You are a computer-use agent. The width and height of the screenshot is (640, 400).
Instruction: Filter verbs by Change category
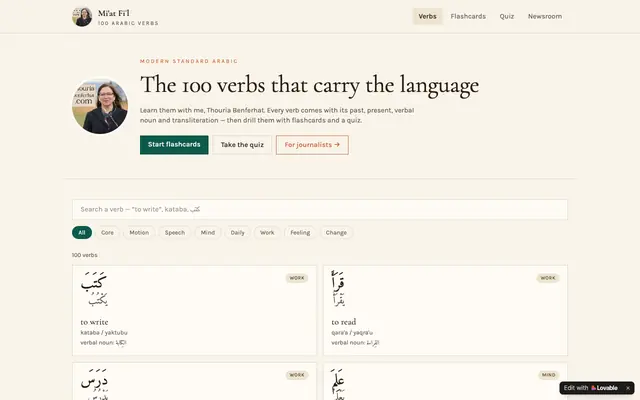coord(336,233)
